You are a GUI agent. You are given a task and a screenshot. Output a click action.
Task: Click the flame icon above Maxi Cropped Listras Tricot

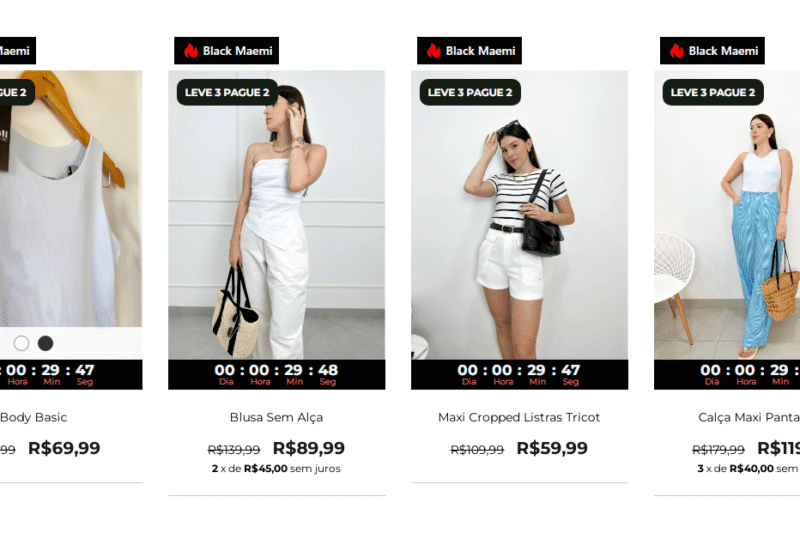tap(434, 50)
